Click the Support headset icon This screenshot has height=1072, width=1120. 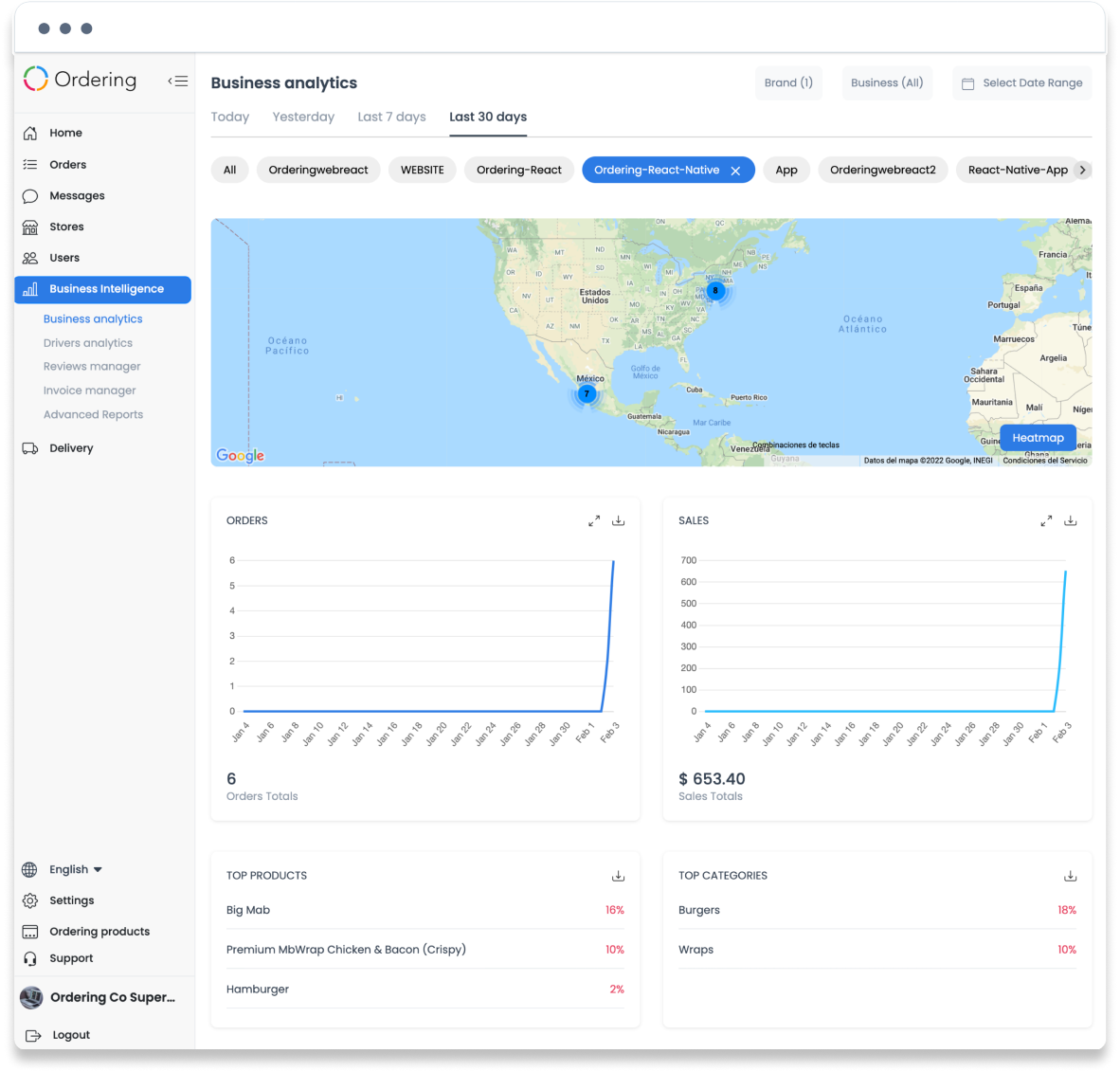click(30, 958)
